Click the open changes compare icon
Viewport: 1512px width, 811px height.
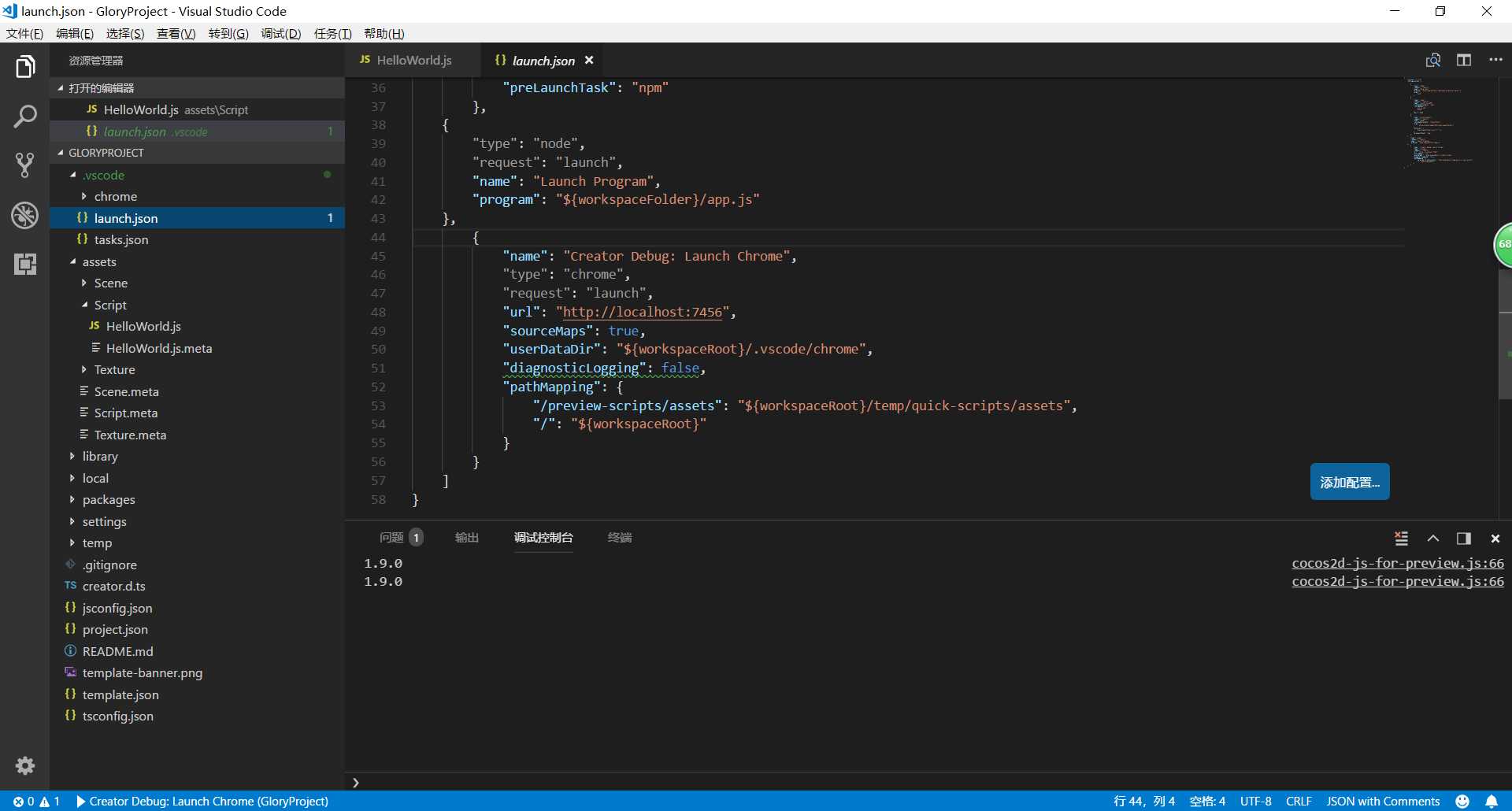coord(1433,60)
